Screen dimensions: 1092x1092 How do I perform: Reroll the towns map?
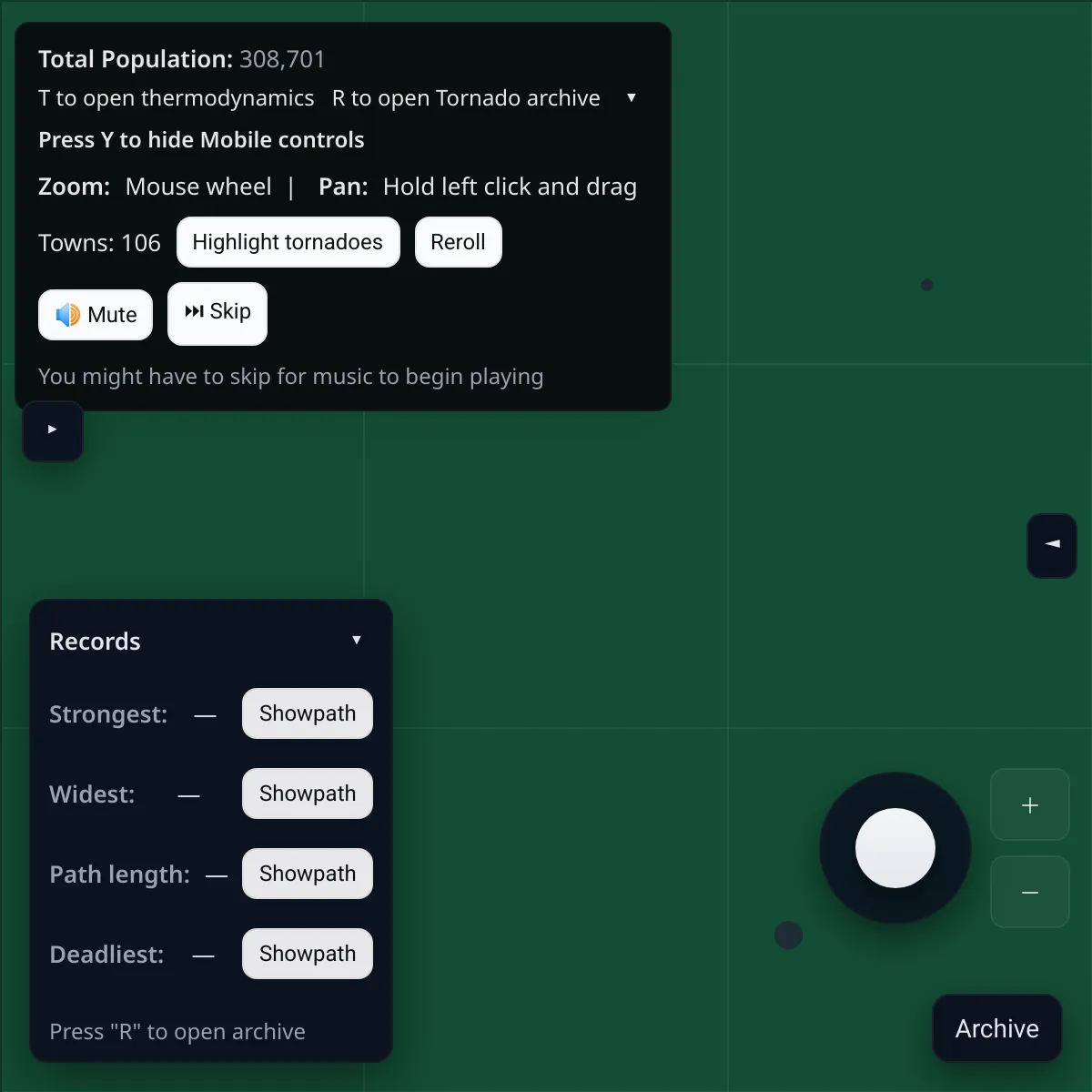(458, 242)
